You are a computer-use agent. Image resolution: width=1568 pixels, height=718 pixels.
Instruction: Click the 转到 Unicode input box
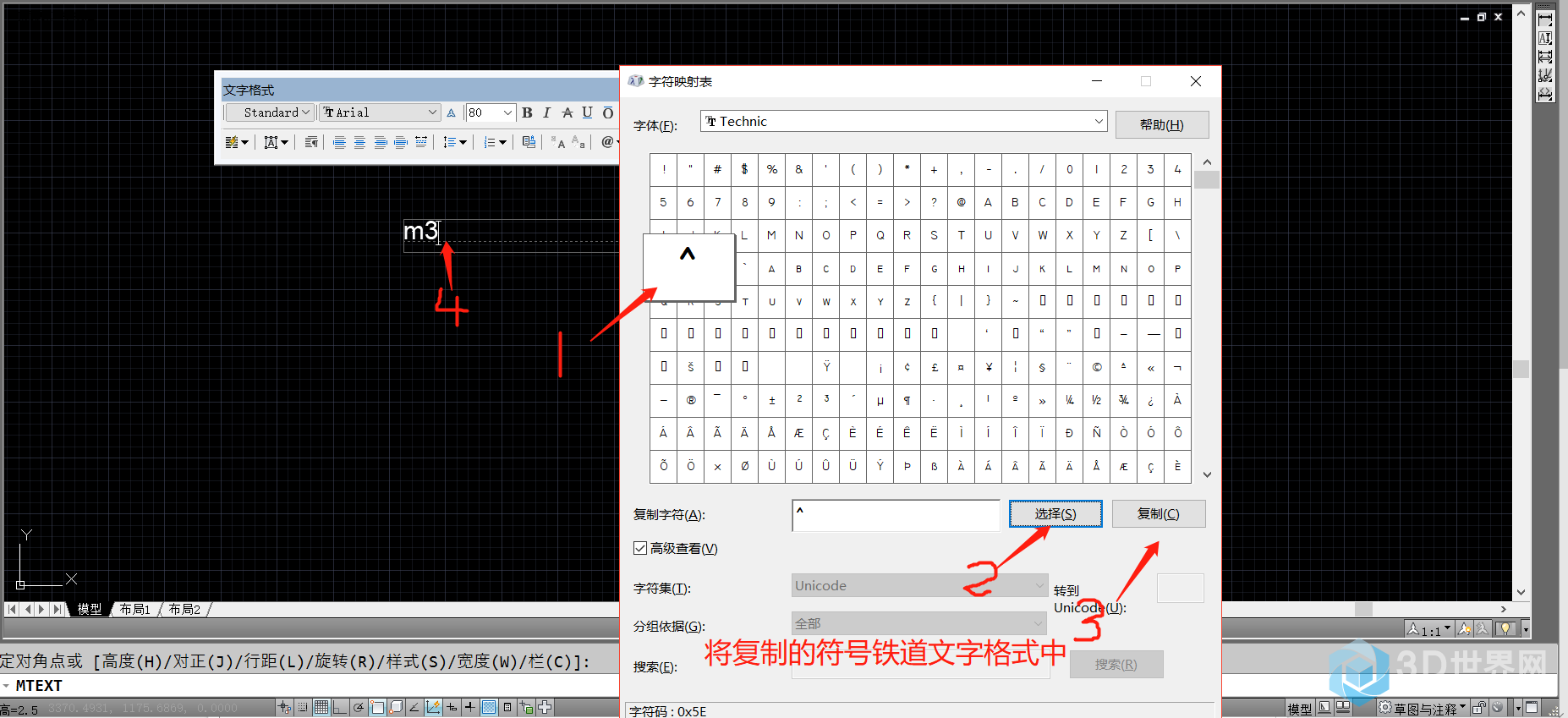tap(1180, 588)
